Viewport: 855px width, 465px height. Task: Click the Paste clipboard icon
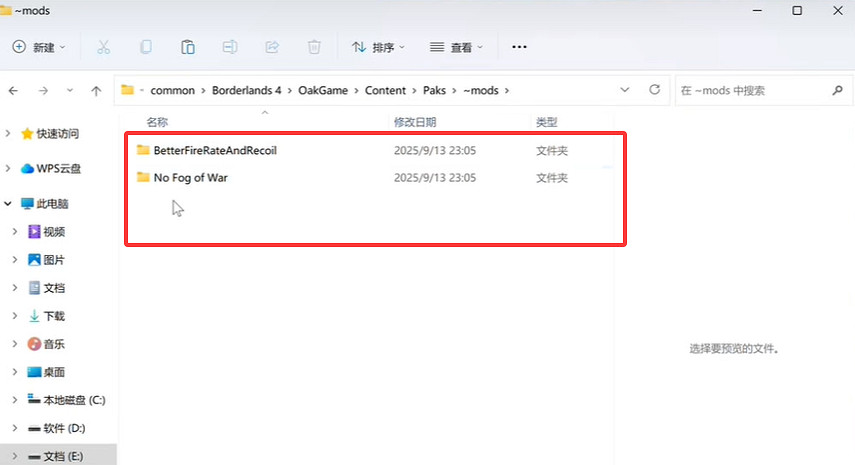pos(188,47)
